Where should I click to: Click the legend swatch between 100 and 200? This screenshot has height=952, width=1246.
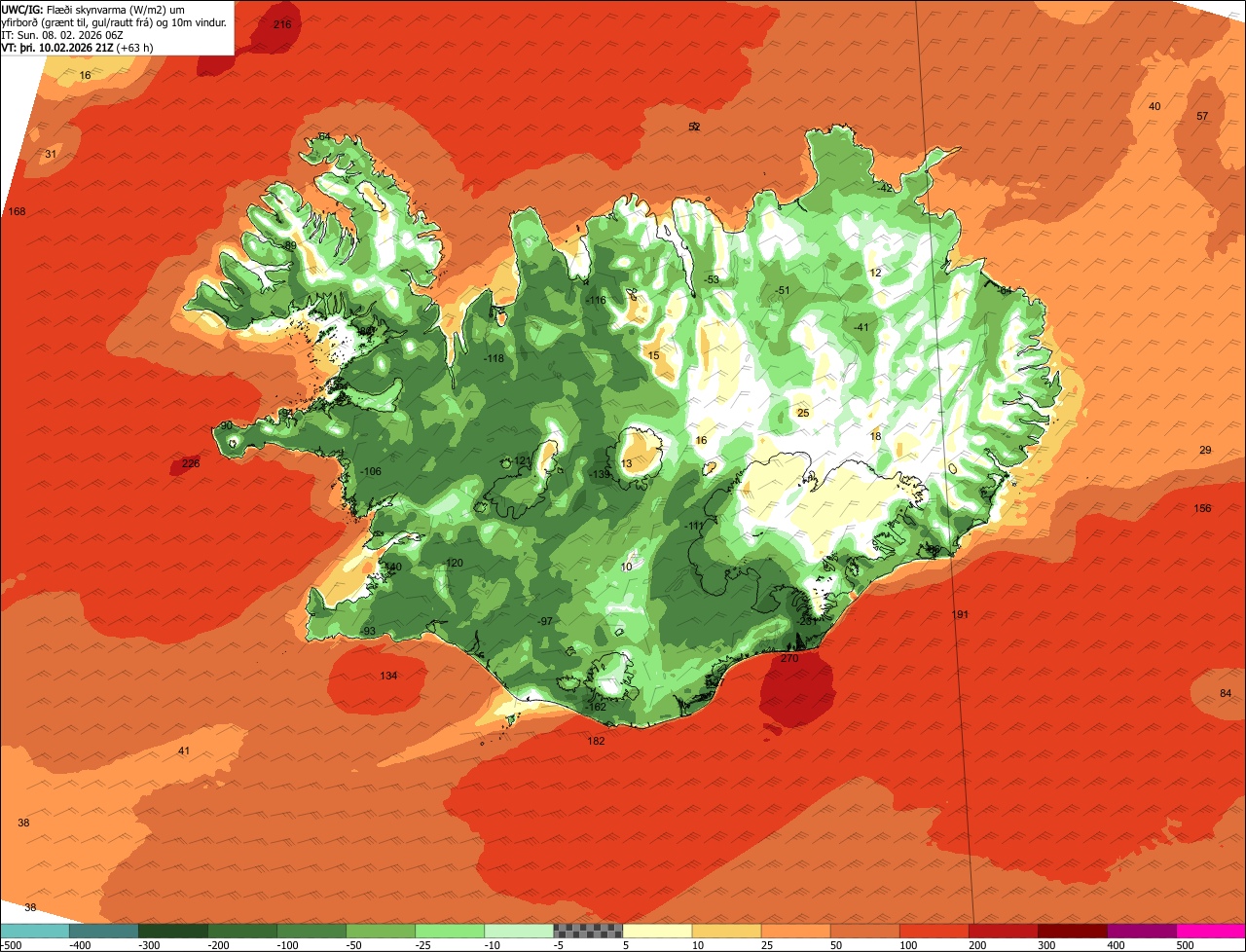pyautogui.click(x=934, y=931)
